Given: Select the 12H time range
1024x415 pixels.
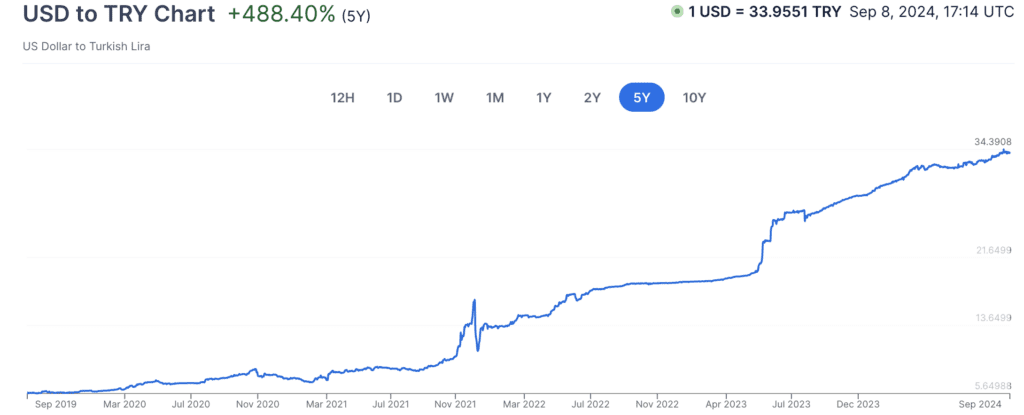Looking at the screenshot, I should click(x=342, y=97).
